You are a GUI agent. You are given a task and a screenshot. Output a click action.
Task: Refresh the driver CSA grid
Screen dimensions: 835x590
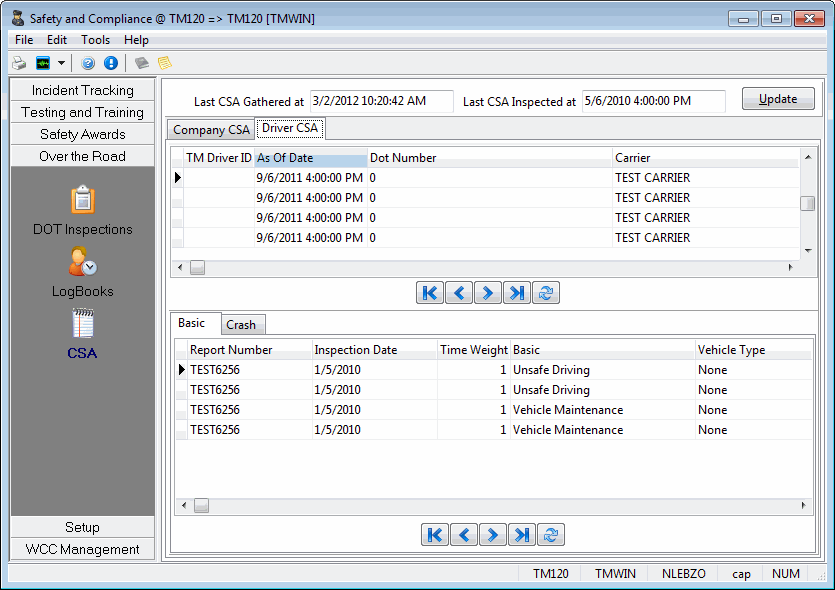point(546,293)
